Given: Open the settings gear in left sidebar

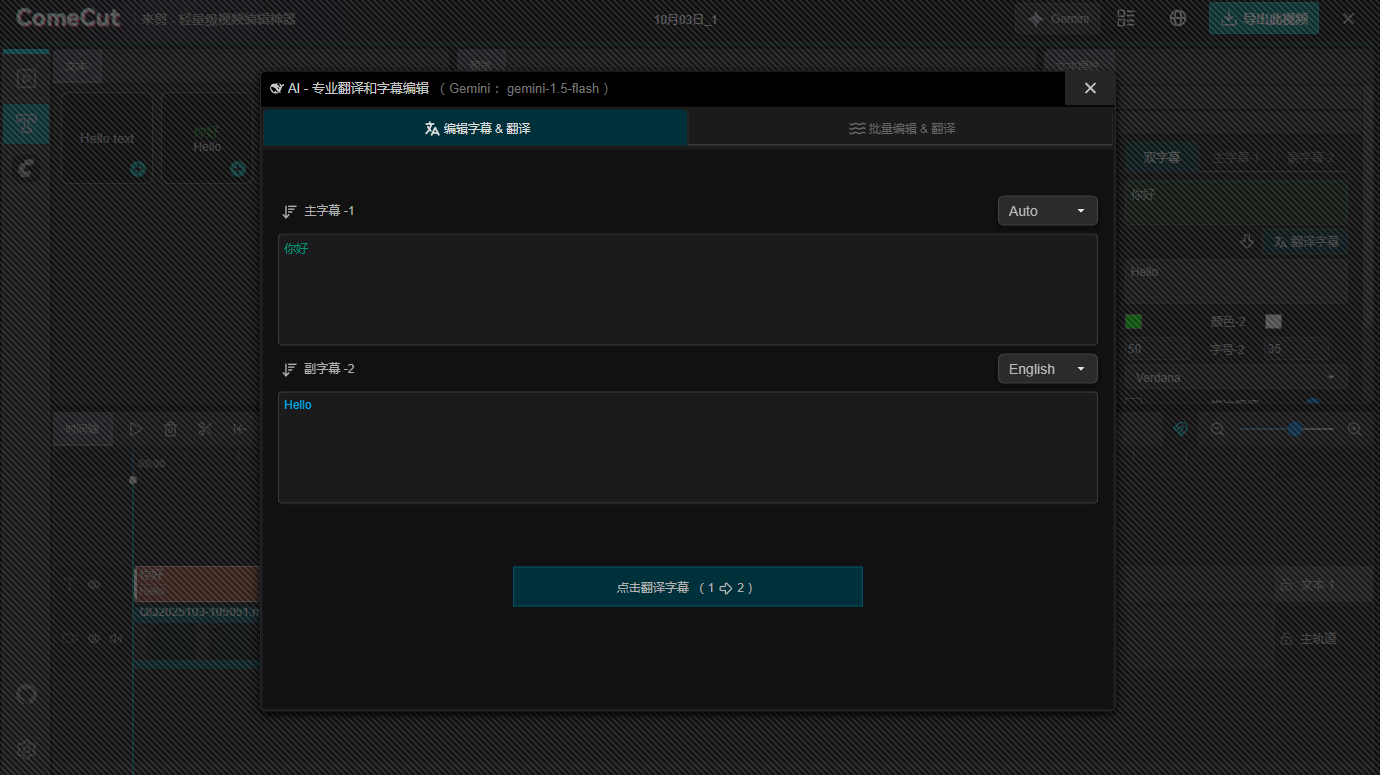Looking at the screenshot, I should coord(27,749).
